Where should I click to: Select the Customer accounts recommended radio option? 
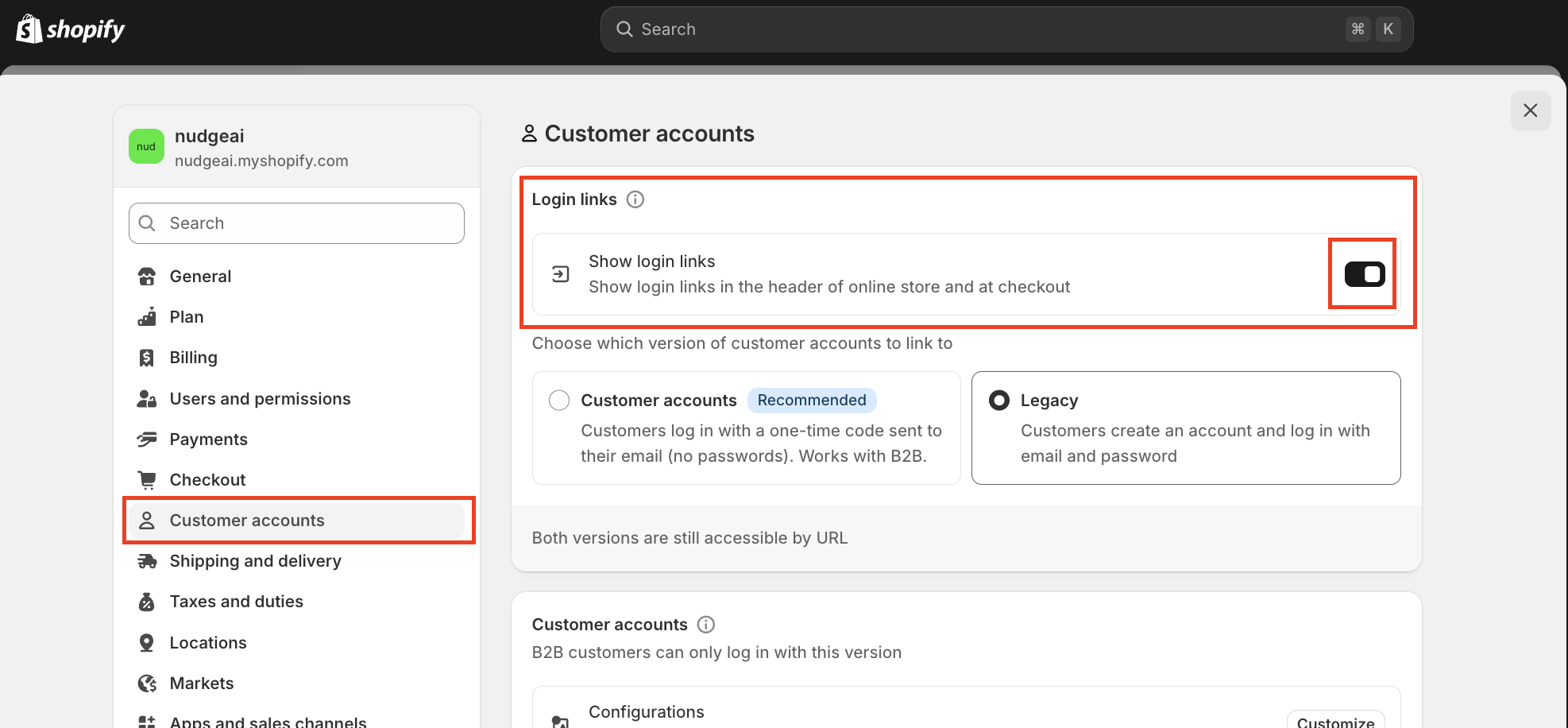point(559,400)
